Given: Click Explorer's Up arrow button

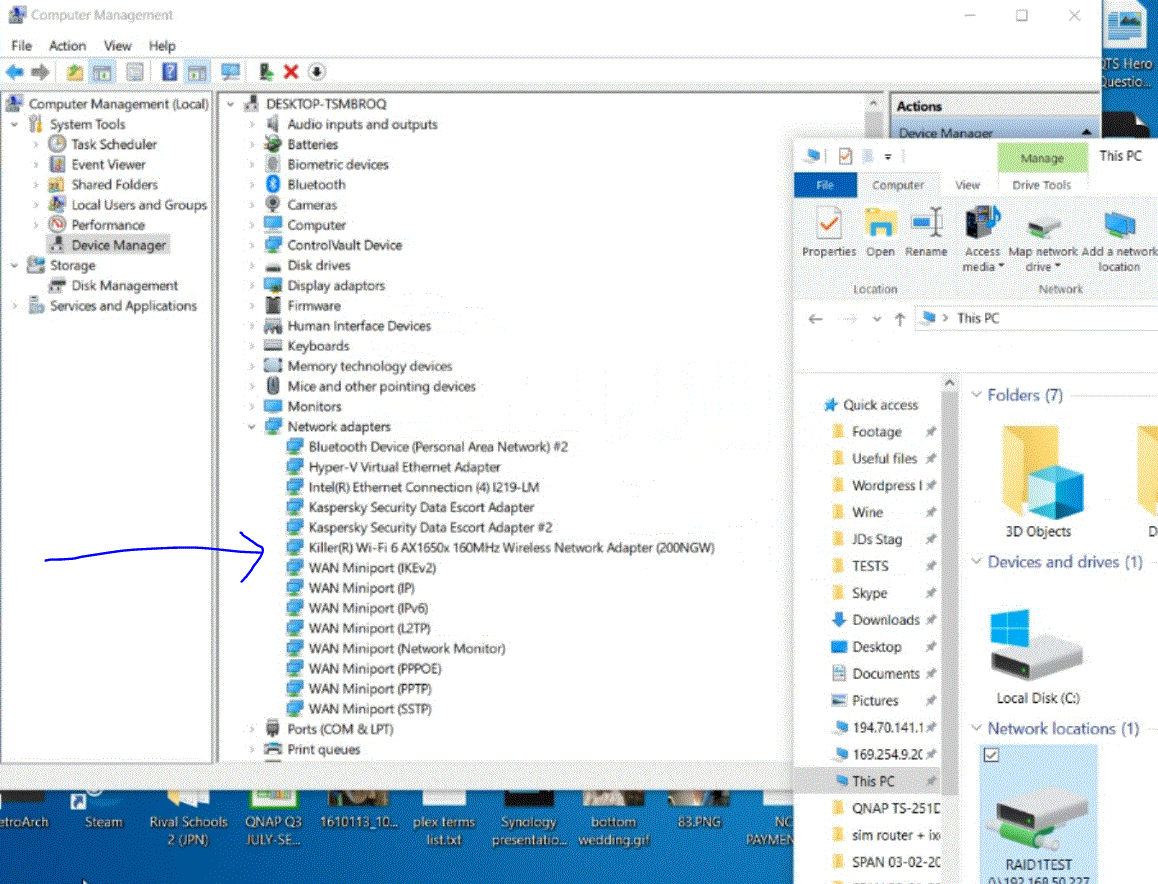Looking at the screenshot, I should 900,319.
